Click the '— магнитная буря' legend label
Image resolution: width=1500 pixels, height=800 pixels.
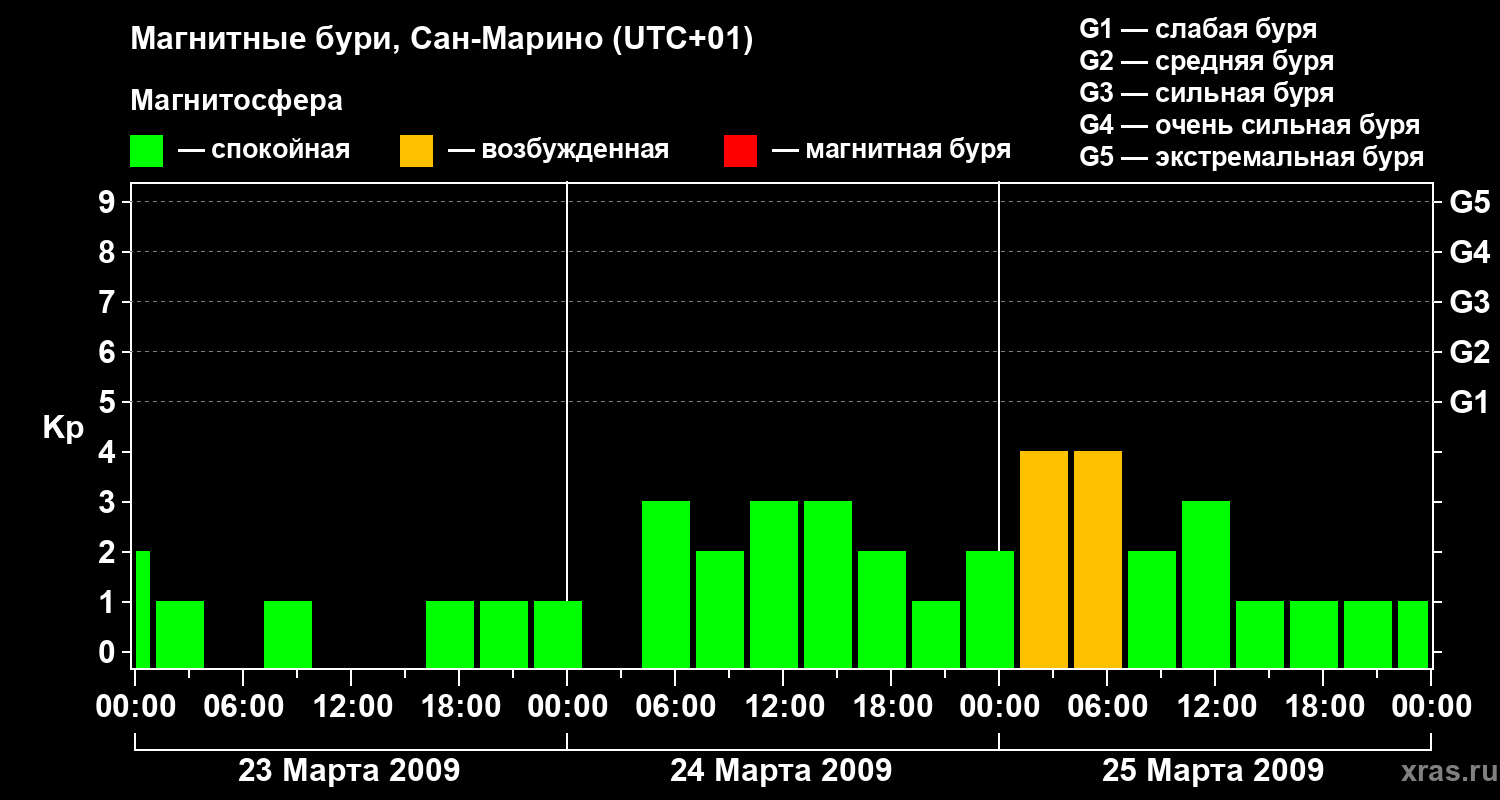[x=891, y=151]
